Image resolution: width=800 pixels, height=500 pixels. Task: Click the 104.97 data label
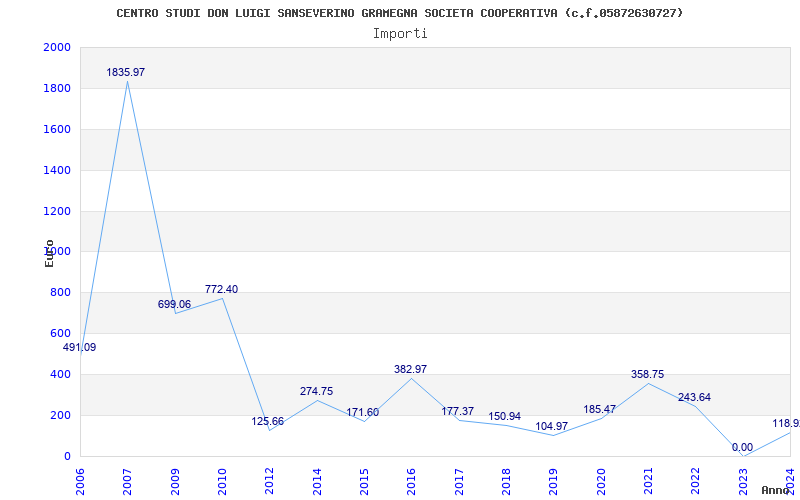point(552,426)
